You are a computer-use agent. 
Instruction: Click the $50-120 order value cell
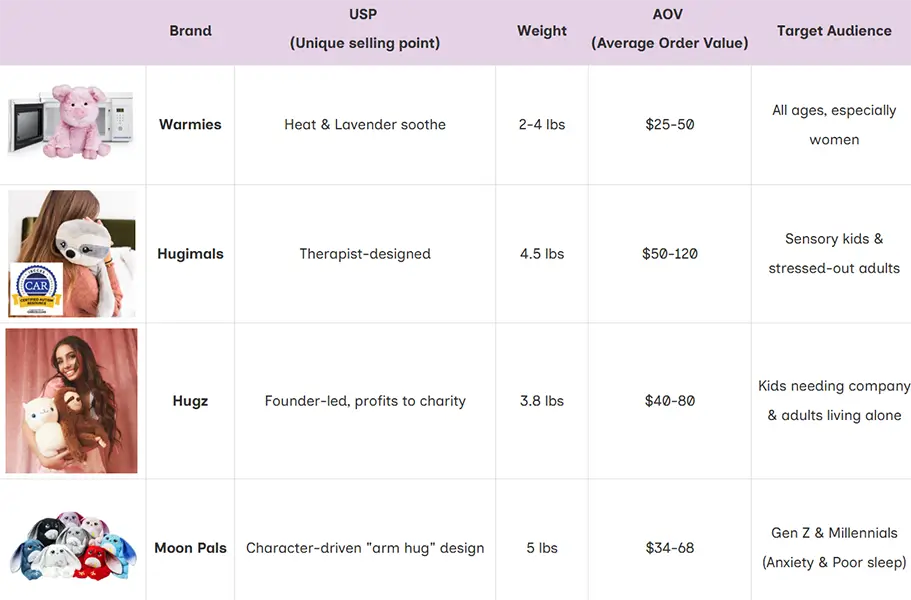click(x=670, y=254)
